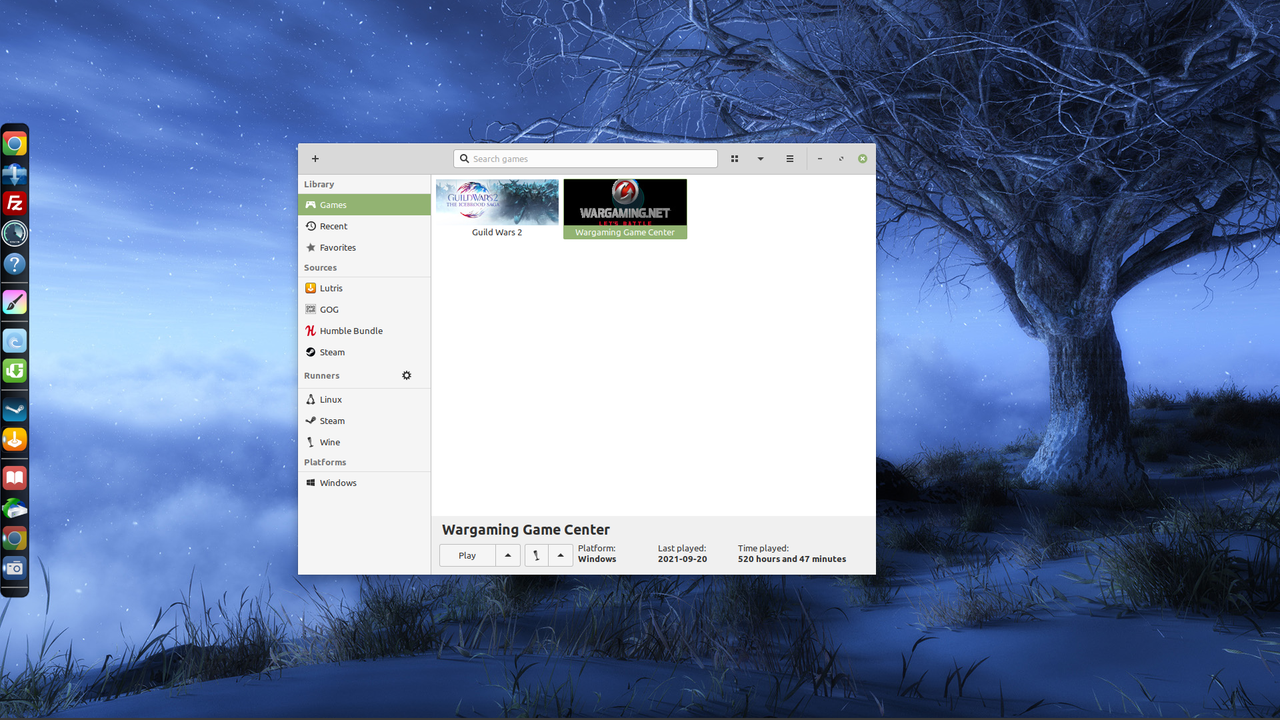
Task: Open Steam from the dock
Action: pos(15,410)
